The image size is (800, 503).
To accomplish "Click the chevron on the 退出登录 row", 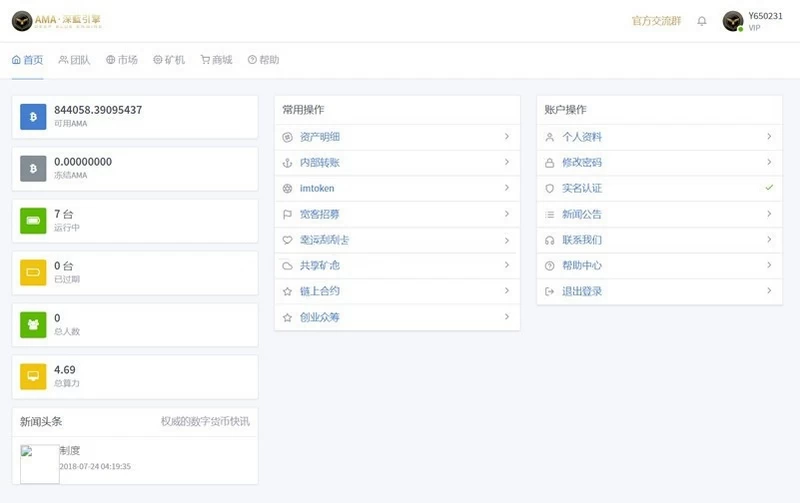I will pyautogui.click(x=769, y=291).
